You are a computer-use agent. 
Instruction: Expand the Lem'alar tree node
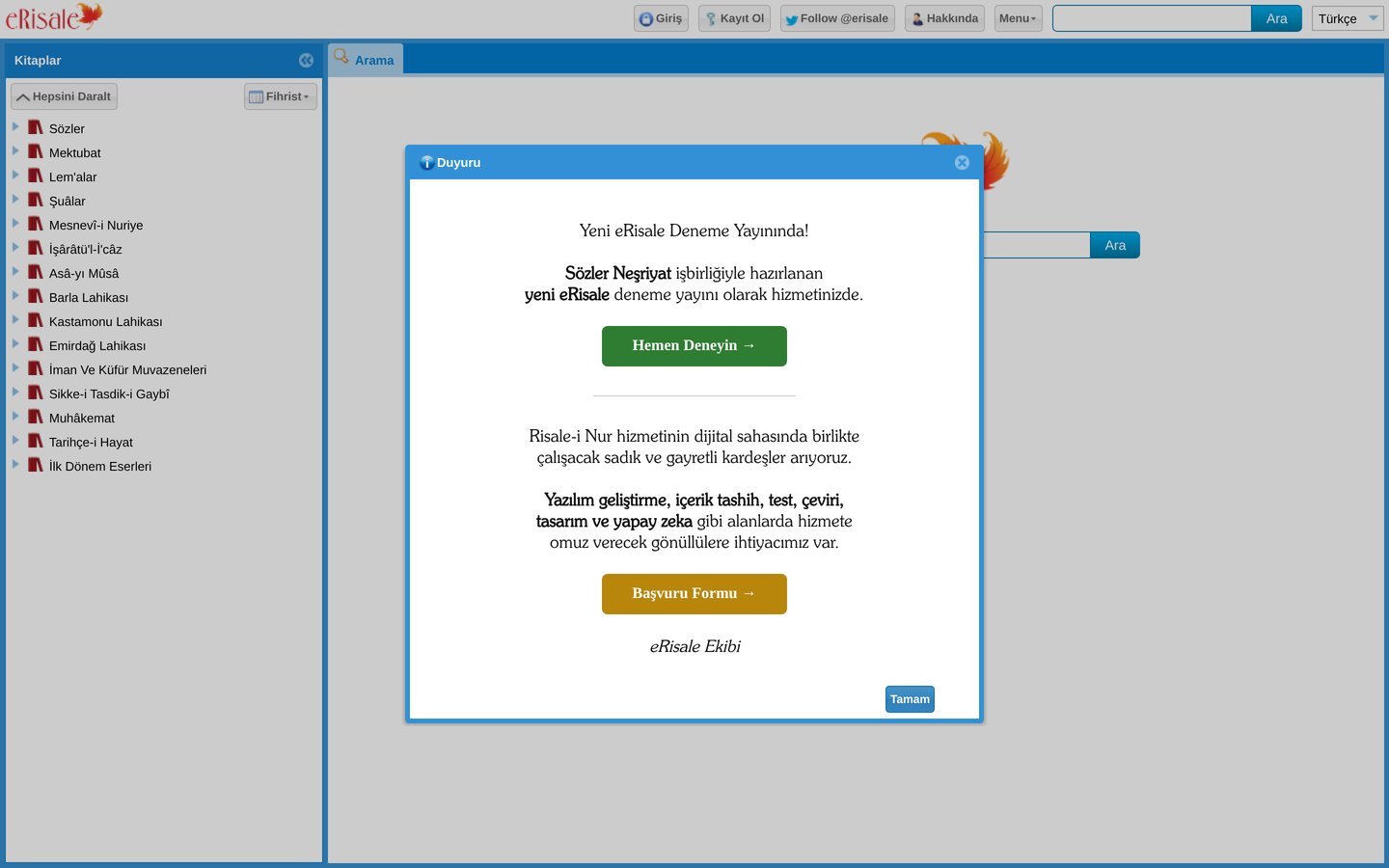point(15,175)
